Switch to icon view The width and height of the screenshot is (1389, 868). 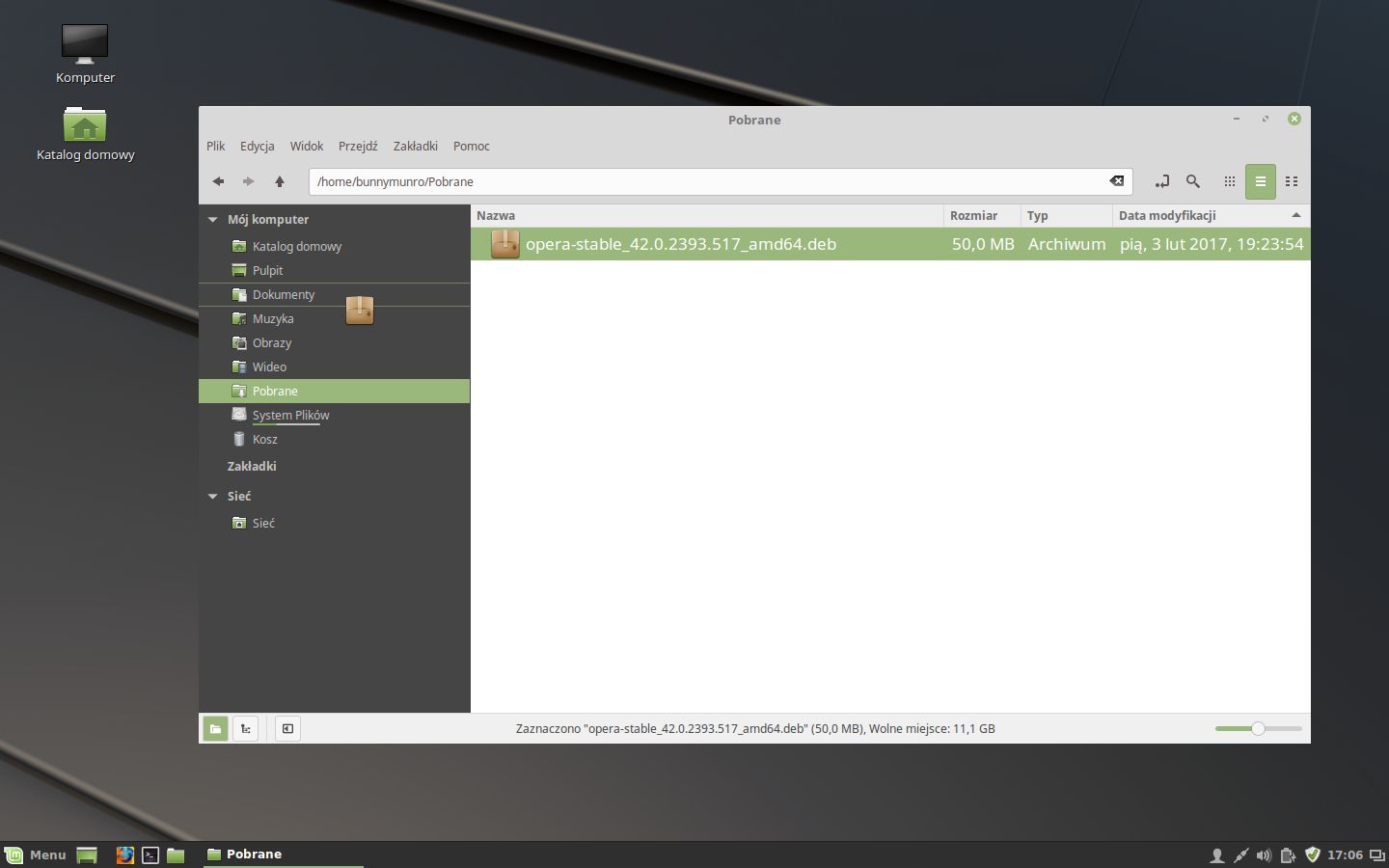(1230, 181)
